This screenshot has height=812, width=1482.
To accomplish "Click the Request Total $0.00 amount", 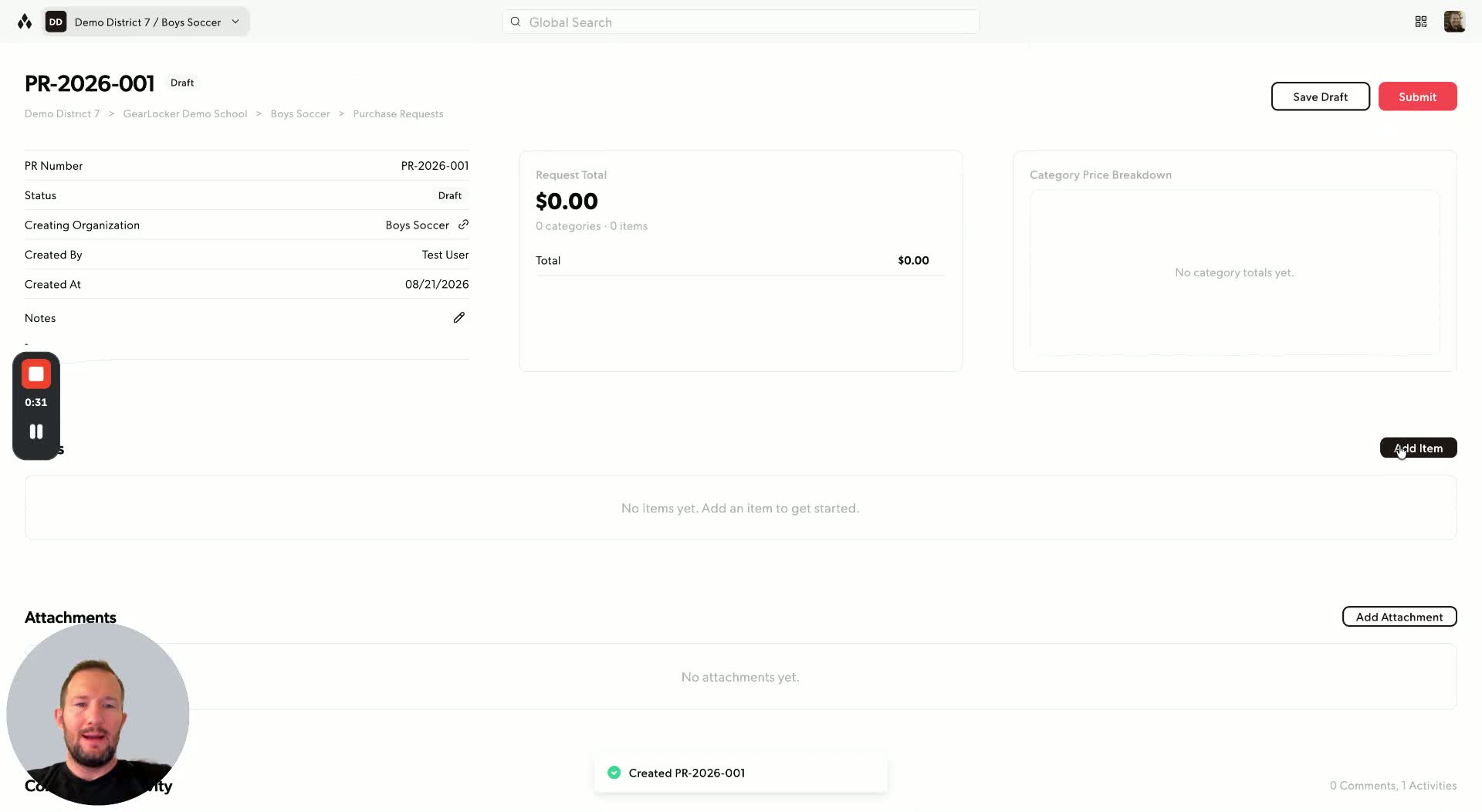I will click(x=567, y=201).
